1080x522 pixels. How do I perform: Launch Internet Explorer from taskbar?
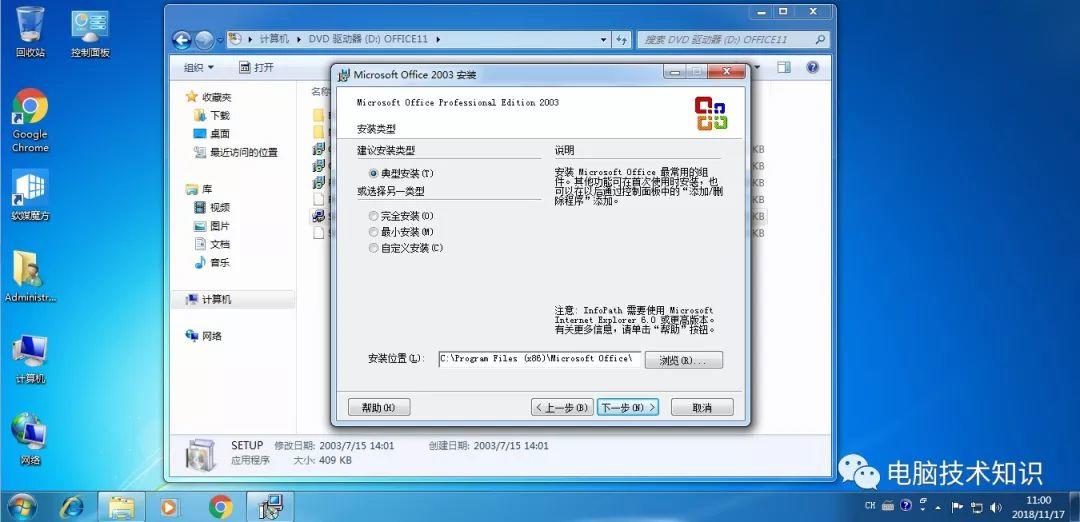72,508
